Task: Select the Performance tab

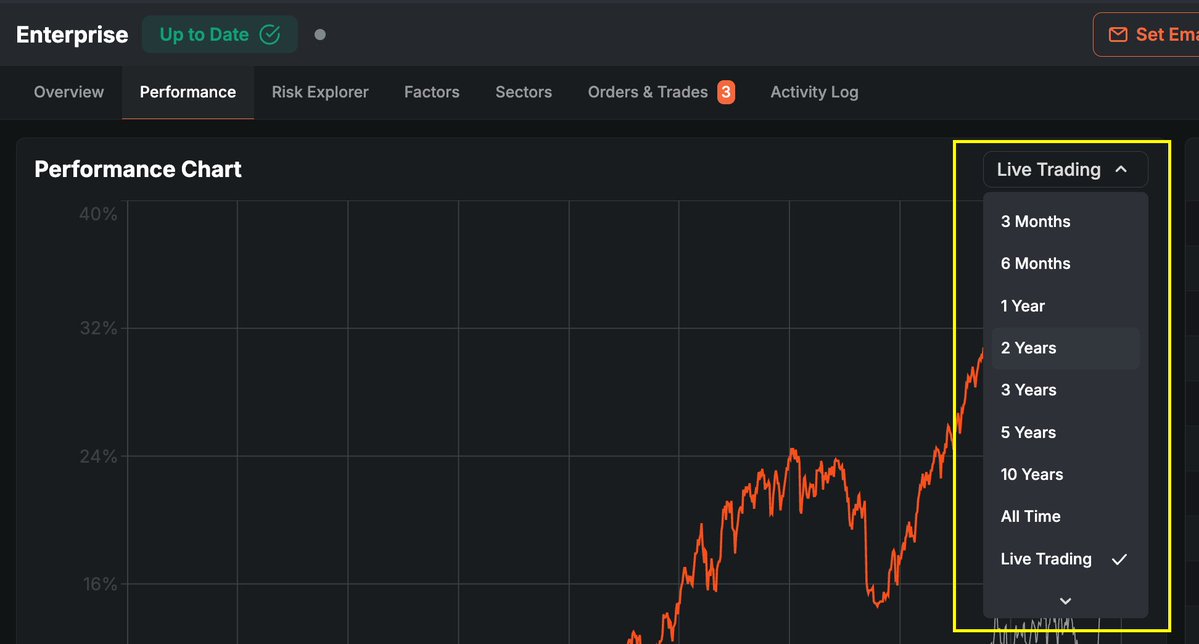Action: click(187, 92)
